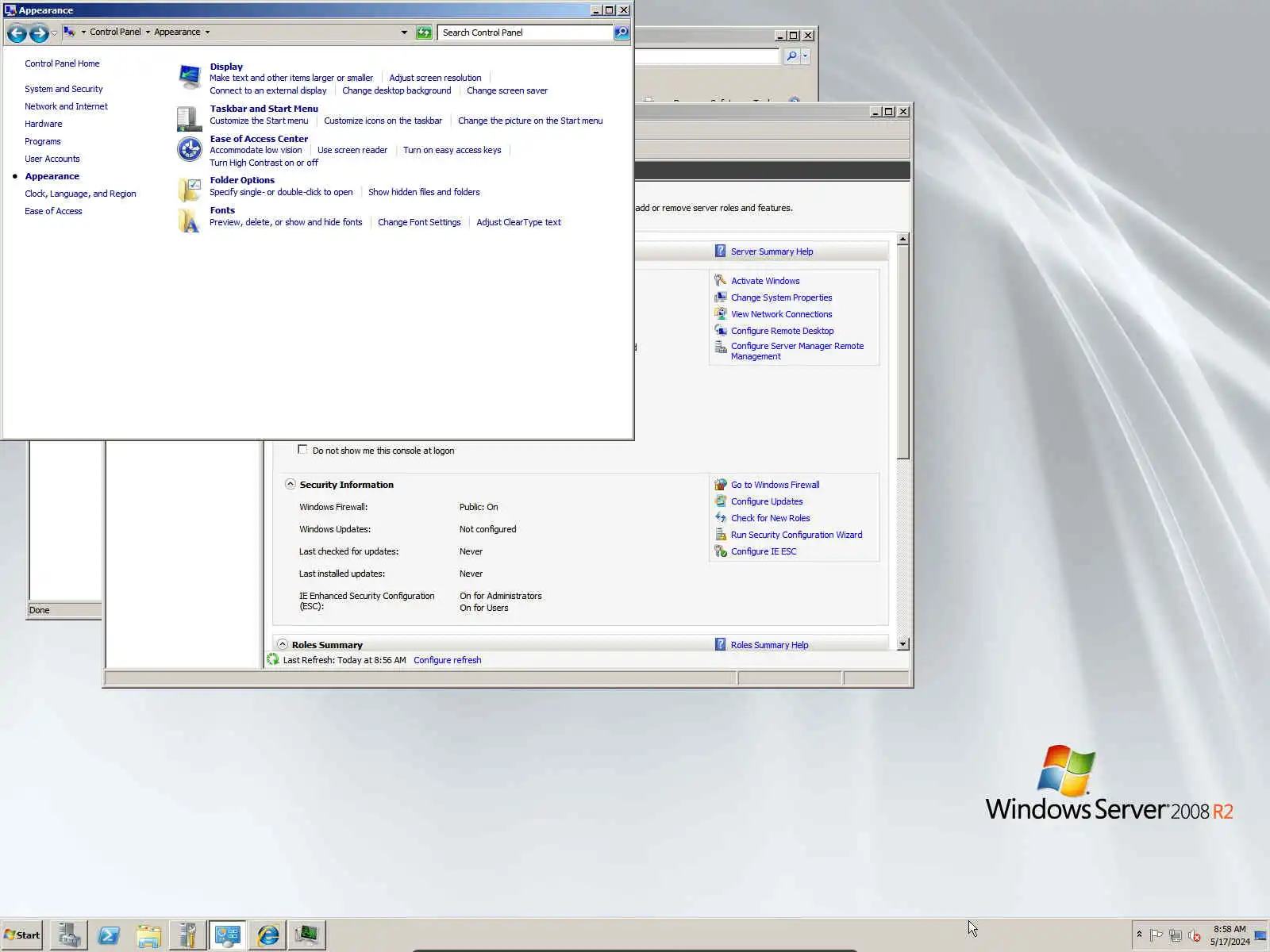Open Change desktop background link
1270x952 pixels.
click(x=396, y=90)
